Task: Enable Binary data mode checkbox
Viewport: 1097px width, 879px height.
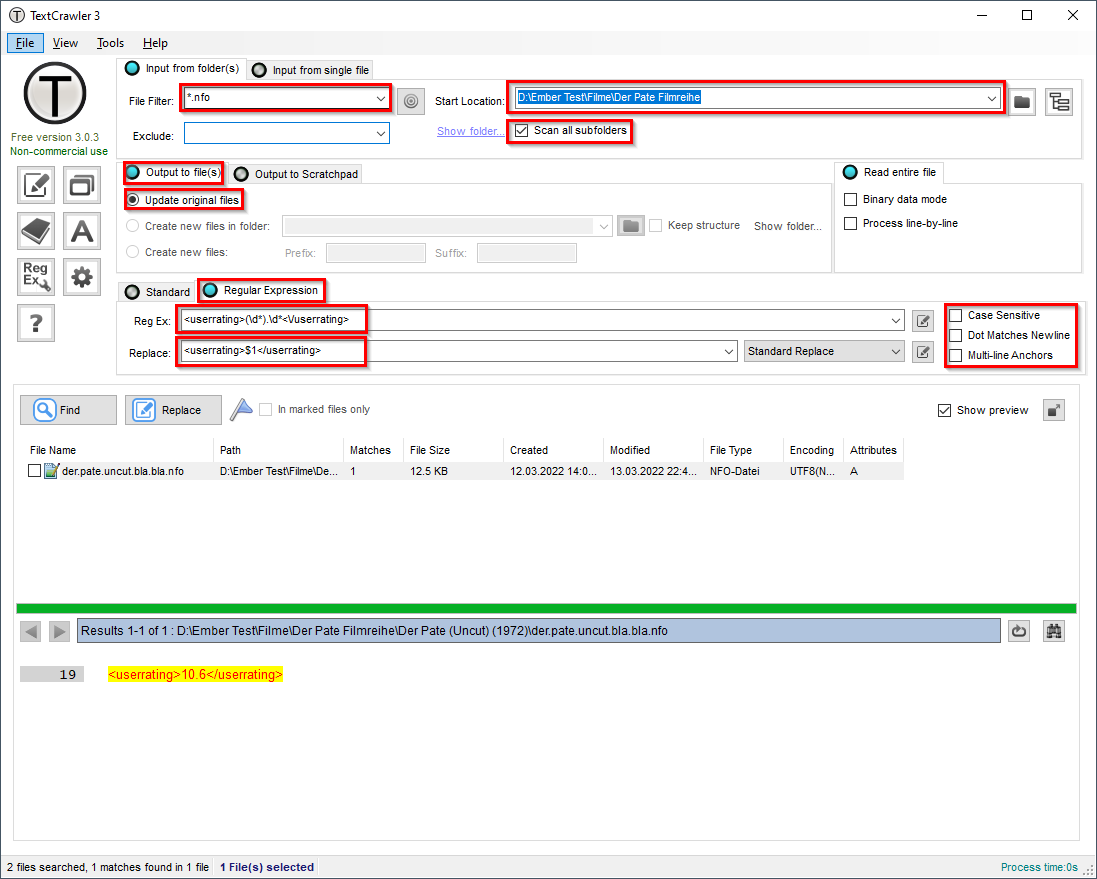Action: (851, 199)
